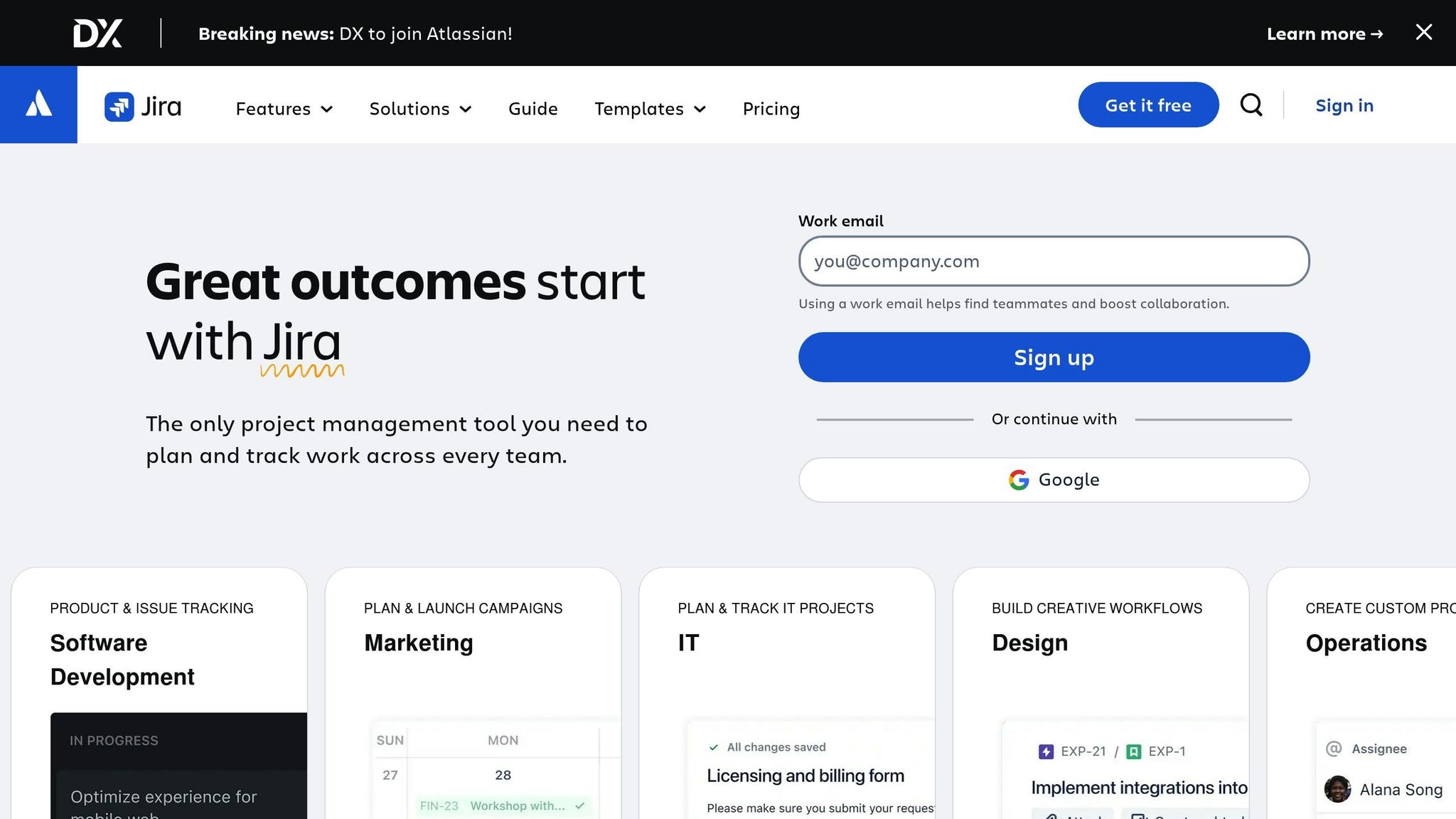Image resolution: width=1456 pixels, height=819 pixels.
Task: Expand the Templates dropdown
Action: (648, 109)
